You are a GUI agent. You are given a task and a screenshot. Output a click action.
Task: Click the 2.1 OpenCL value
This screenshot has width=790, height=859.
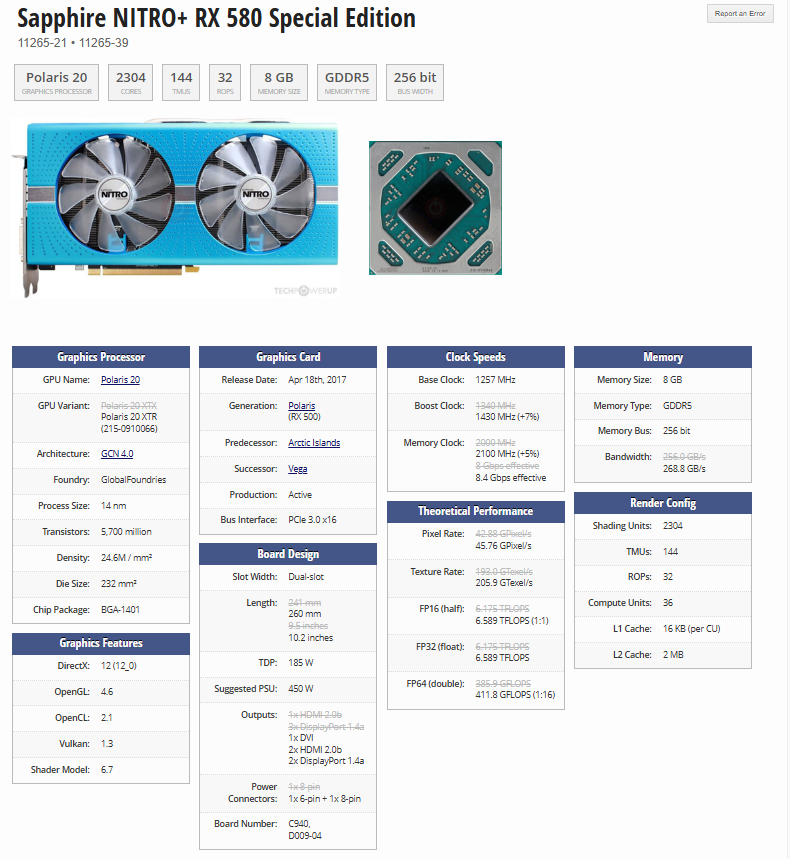point(106,718)
